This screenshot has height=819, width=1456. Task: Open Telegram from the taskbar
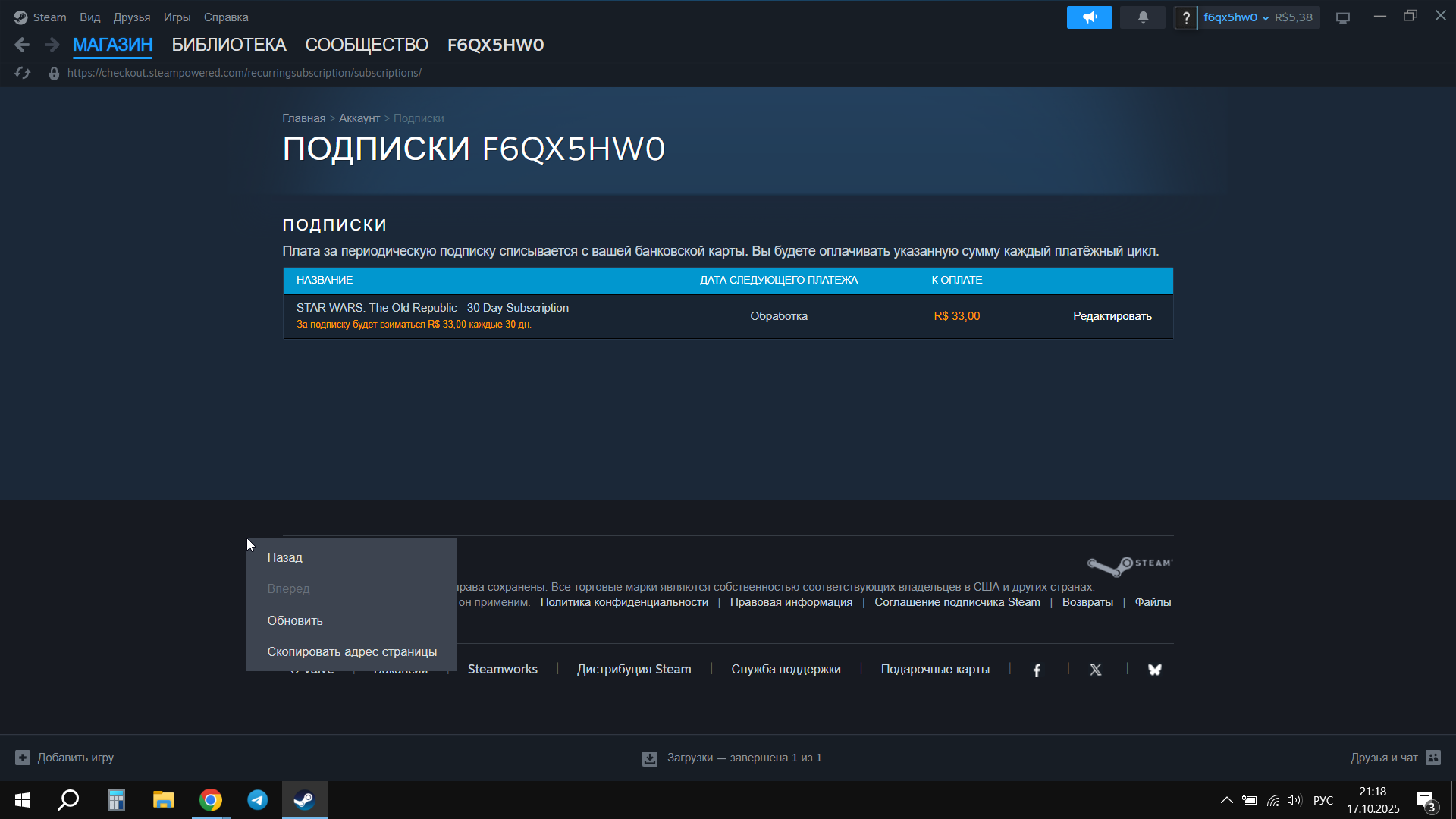pos(258,800)
